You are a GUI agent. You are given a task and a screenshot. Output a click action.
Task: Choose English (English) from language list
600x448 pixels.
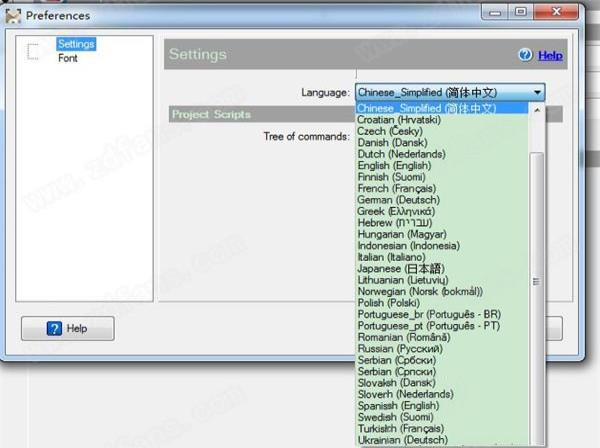pyautogui.click(x=395, y=165)
